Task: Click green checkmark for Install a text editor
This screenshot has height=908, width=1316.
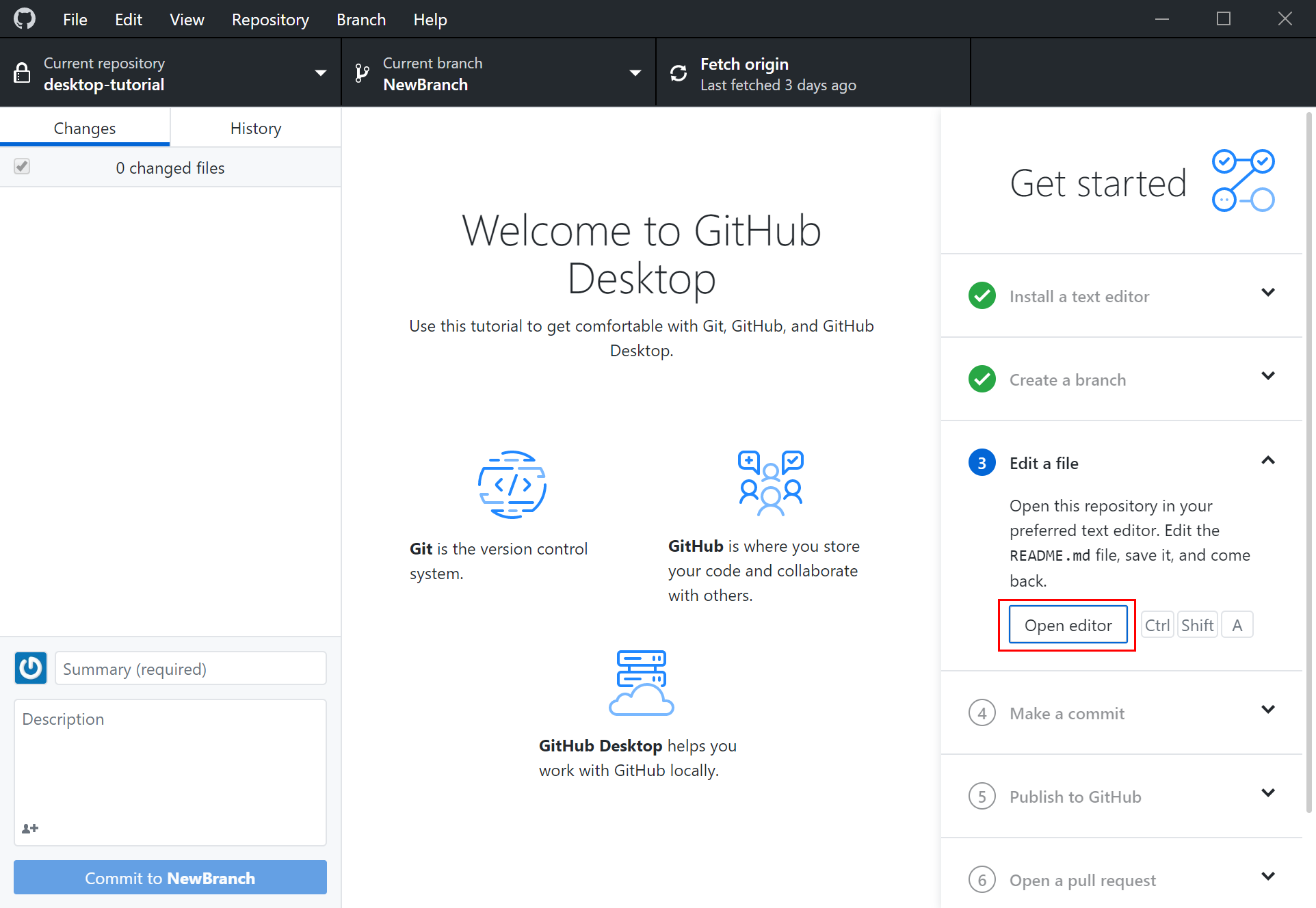Action: pyautogui.click(x=982, y=295)
